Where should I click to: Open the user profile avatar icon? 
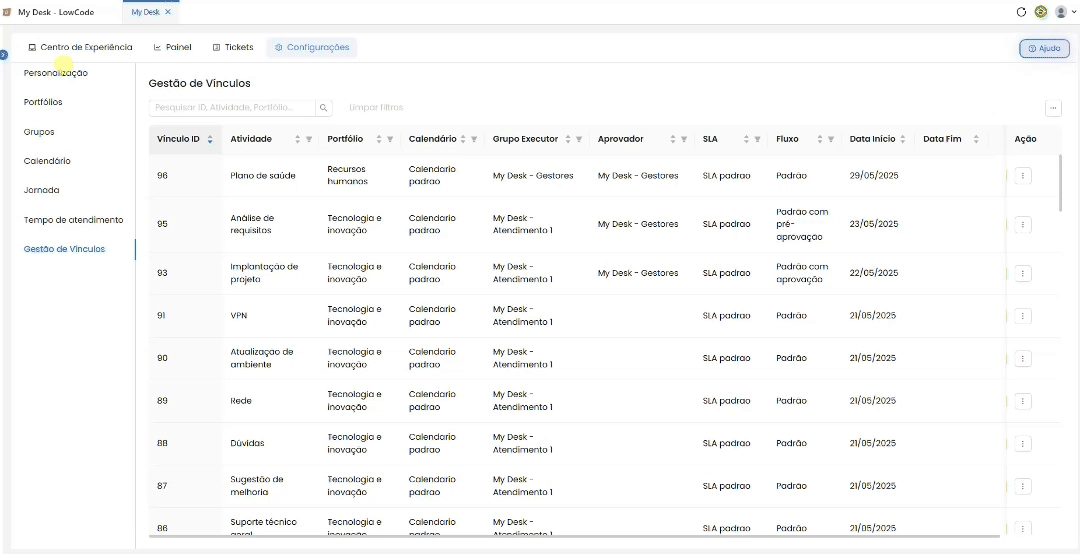coord(1061,12)
